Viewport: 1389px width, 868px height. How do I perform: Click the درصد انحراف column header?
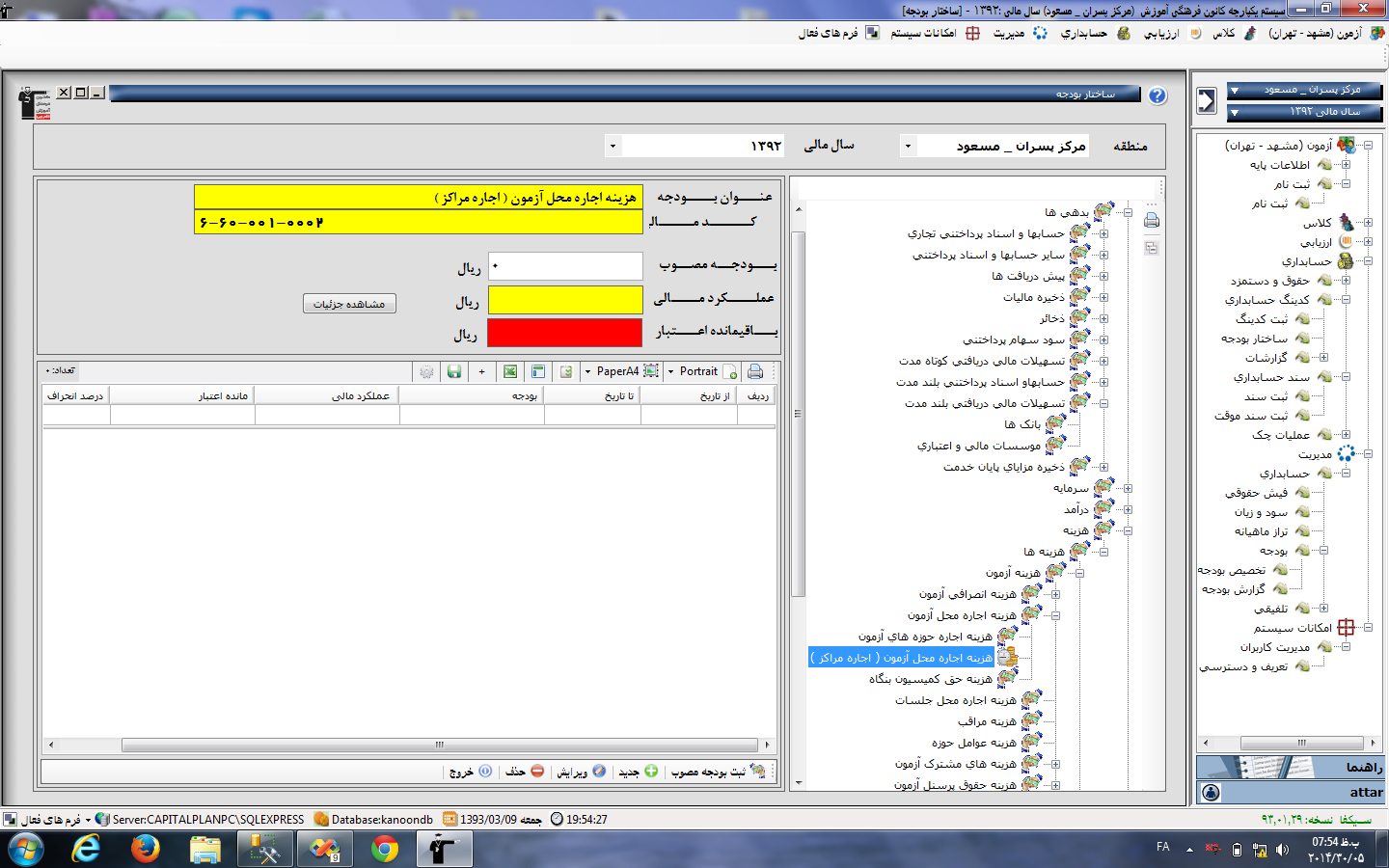coord(76,395)
